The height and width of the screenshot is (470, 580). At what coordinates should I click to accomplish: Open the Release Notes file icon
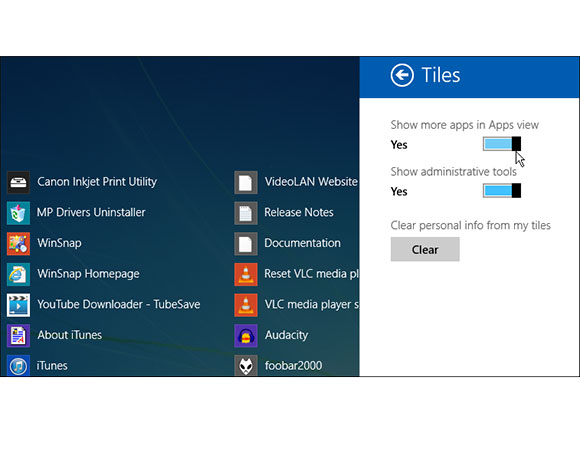point(246,213)
